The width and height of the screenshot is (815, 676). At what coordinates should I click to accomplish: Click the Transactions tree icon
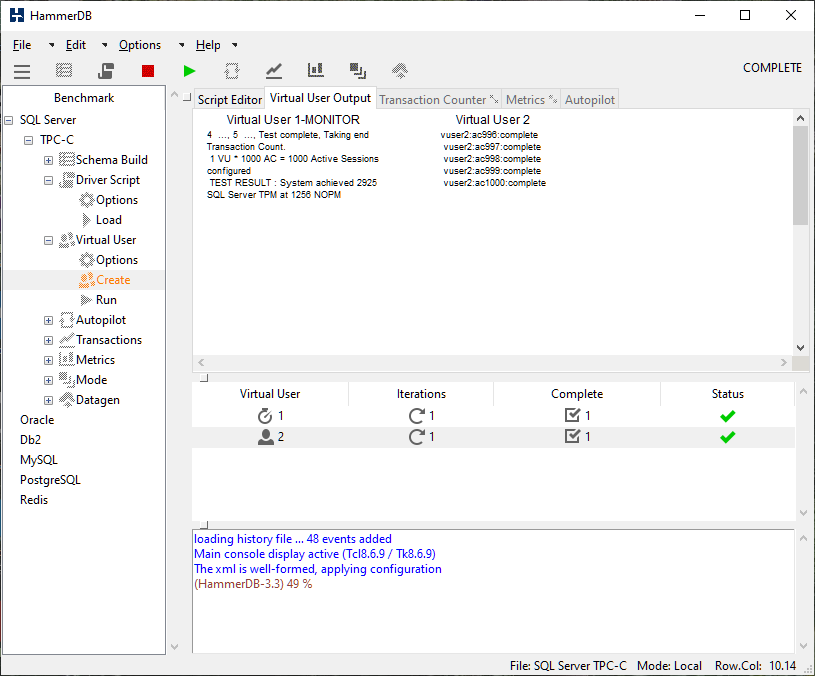(67, 340)
